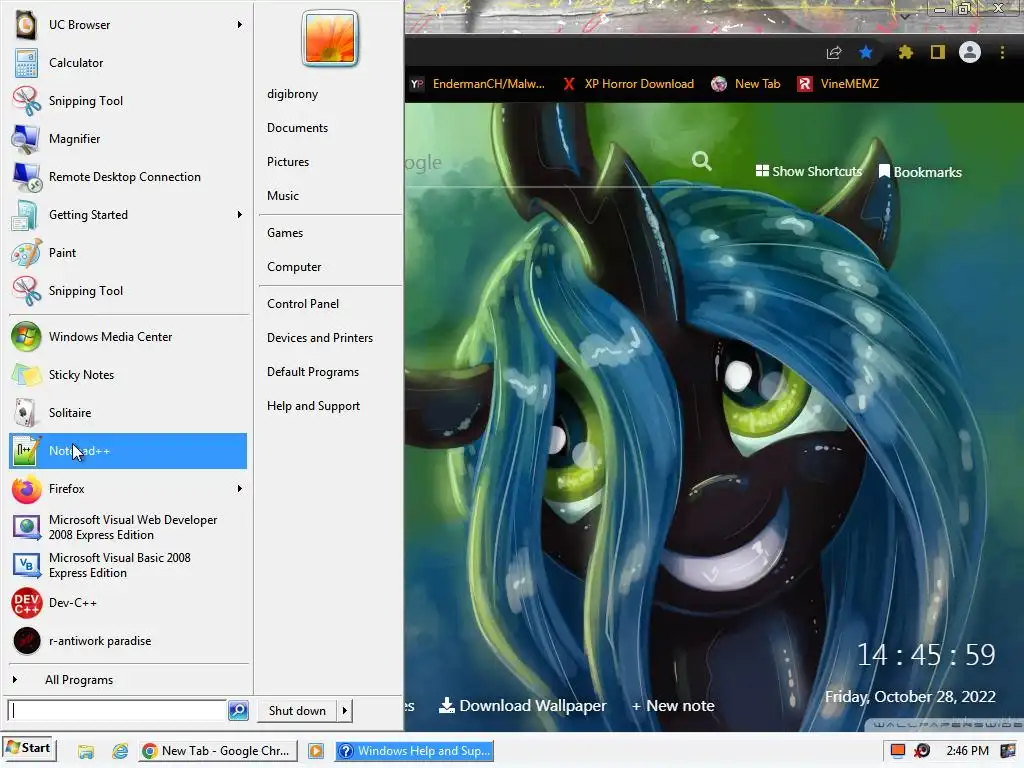Launch the Magnifier icon
The image size is (1024, 768).
click(x=26, y=139)
